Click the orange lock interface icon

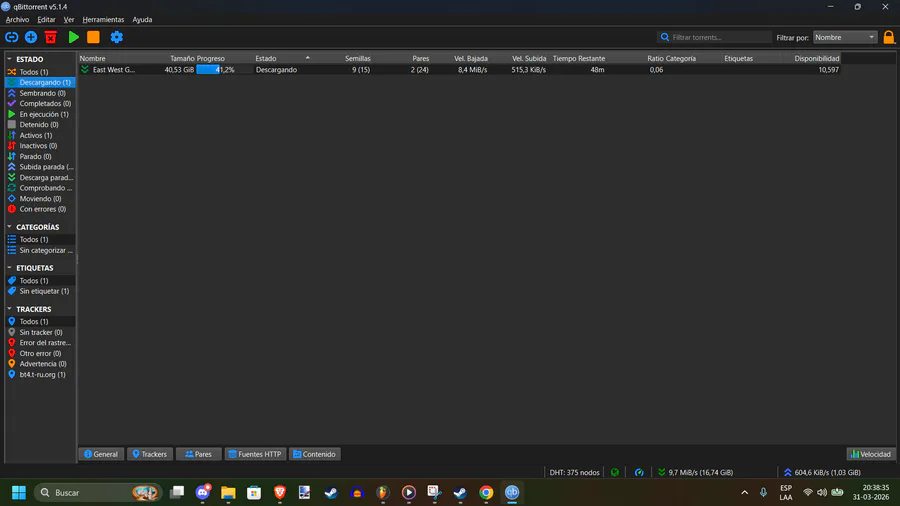889,37
